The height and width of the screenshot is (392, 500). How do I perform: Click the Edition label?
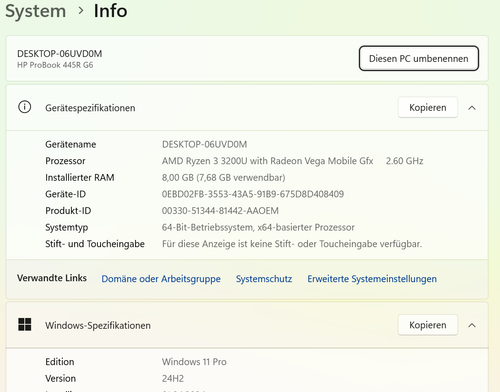(60, 362)
